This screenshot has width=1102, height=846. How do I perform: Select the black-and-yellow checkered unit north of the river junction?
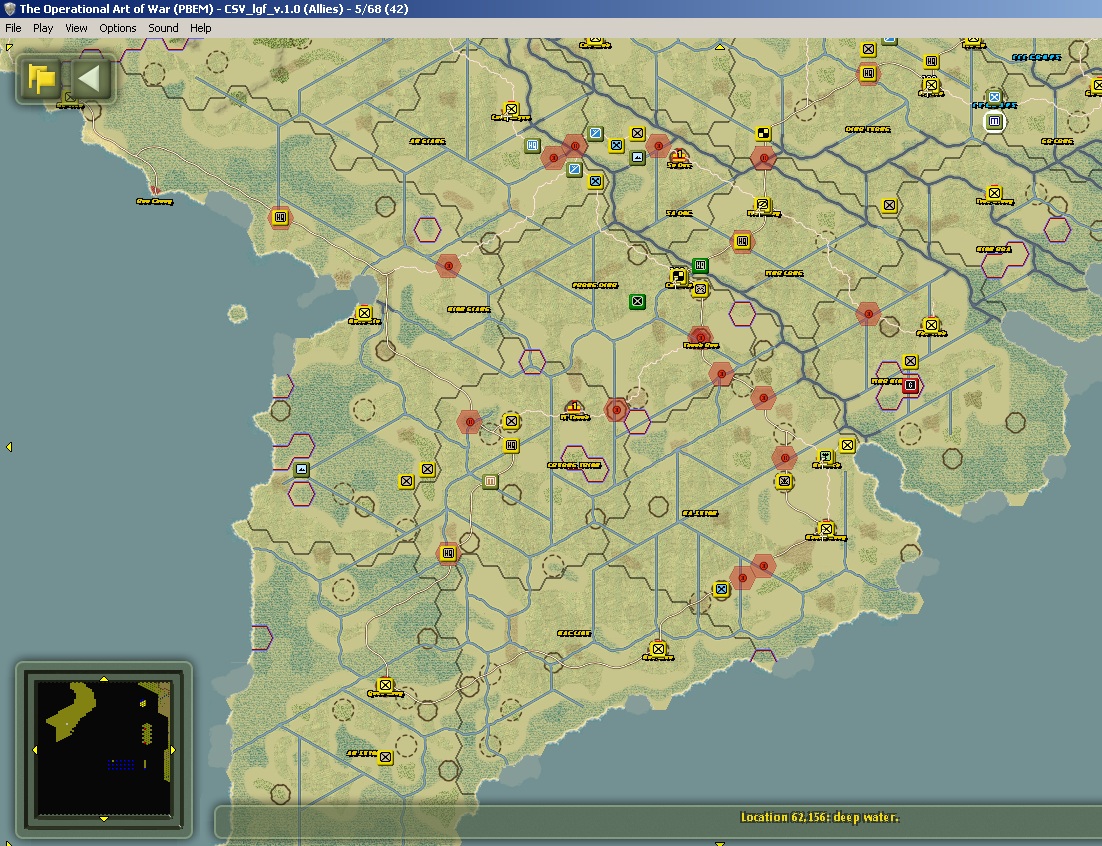763,133
